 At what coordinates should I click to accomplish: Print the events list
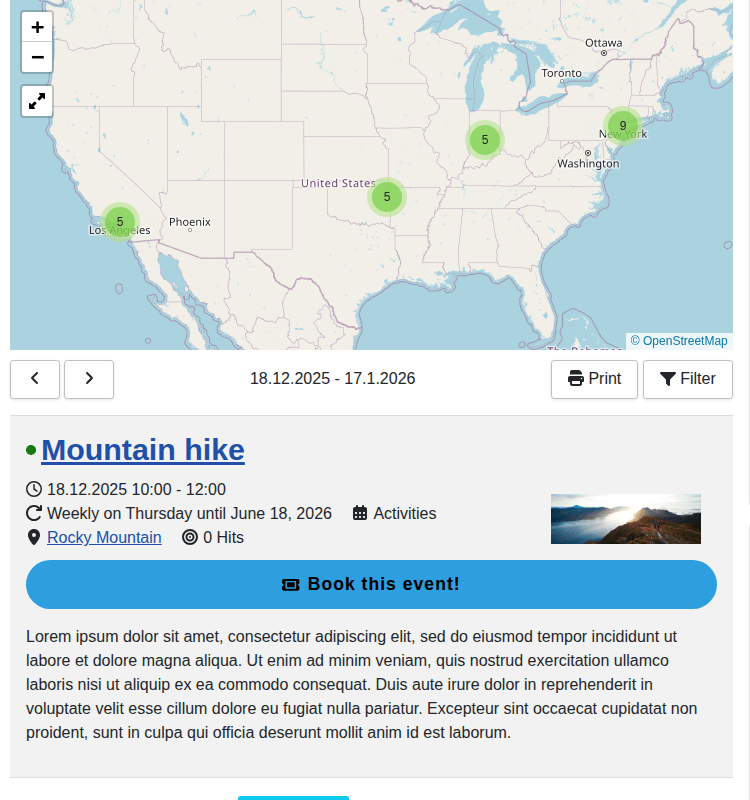[594, 379]
